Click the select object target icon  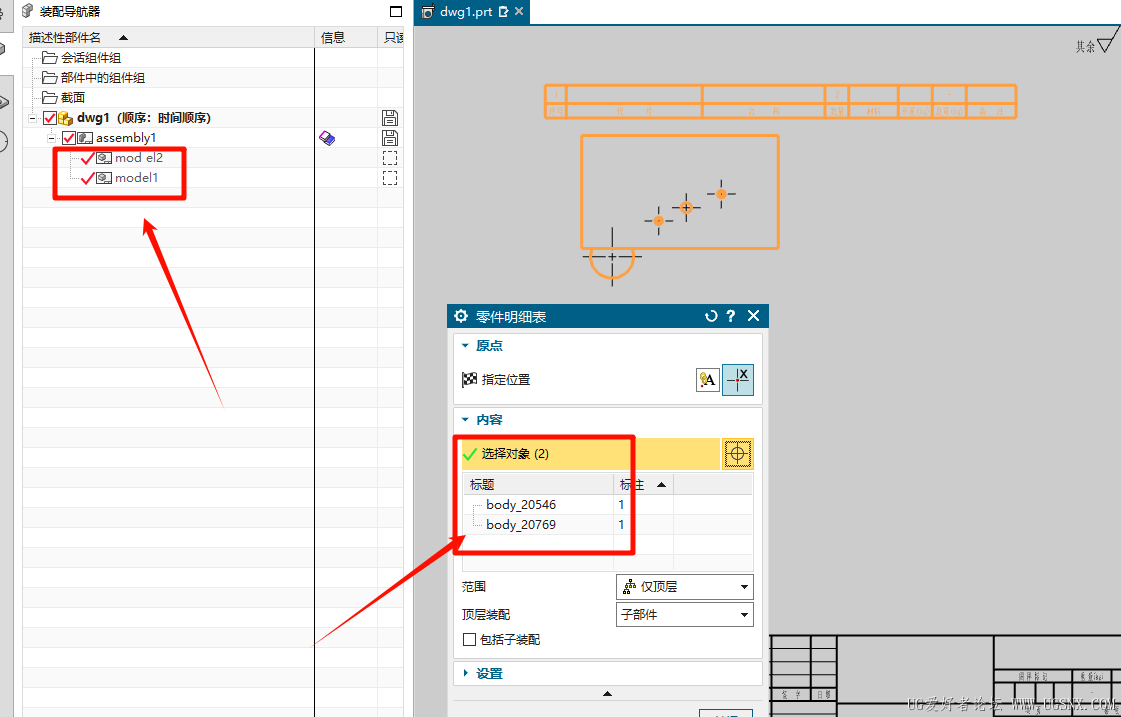(738, 454)
